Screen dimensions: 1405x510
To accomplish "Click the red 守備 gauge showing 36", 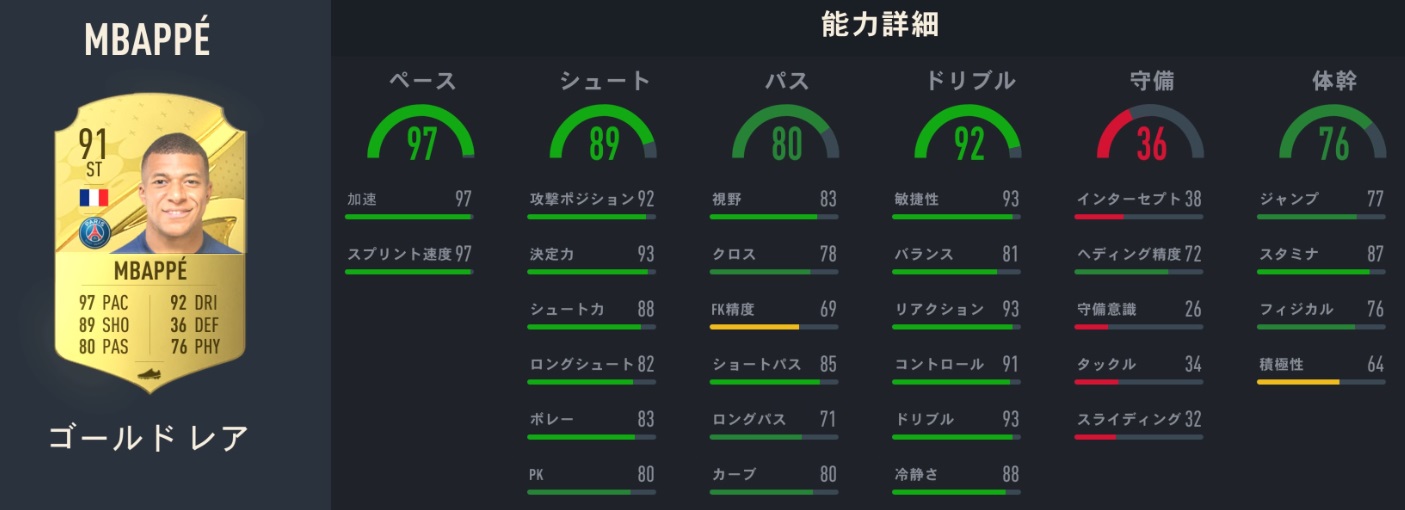I will click(1150, 137).
